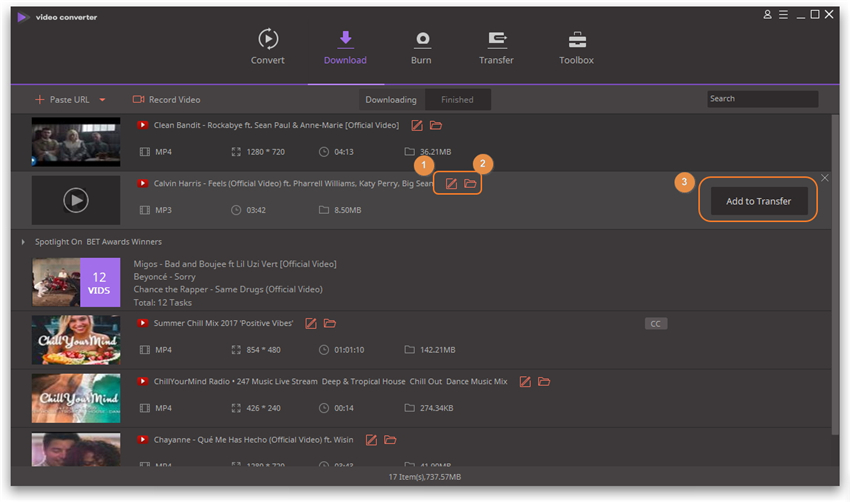Viewport: 850px width, 502px height.
Task: Open folder for ChillYourMind Radio item
Action: click(544, 382)
